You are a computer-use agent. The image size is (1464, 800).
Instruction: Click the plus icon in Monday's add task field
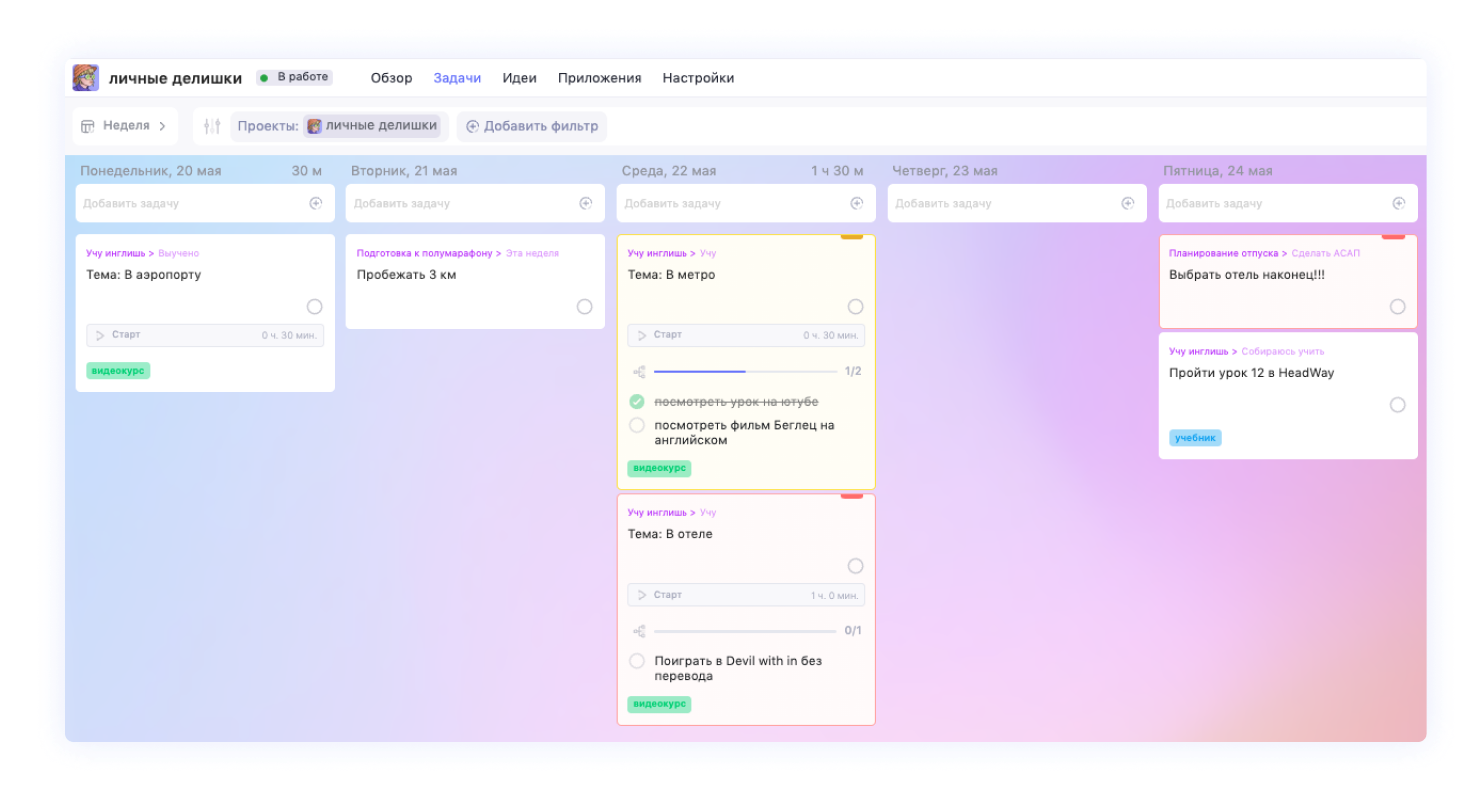[x=315, y=203]
